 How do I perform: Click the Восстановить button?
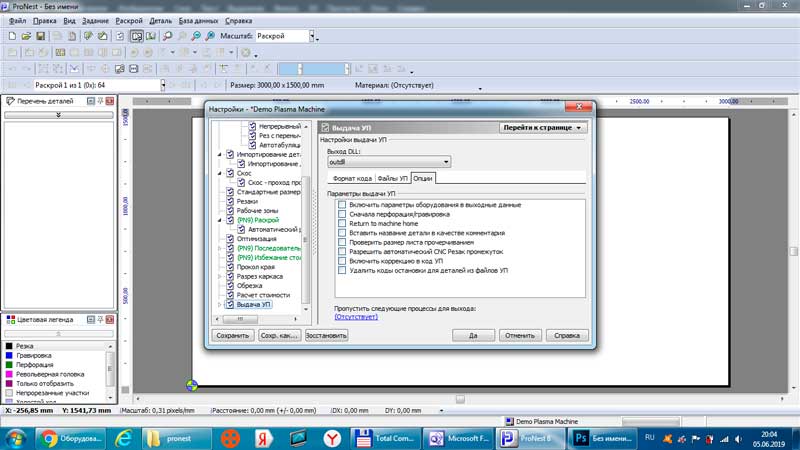326,335
